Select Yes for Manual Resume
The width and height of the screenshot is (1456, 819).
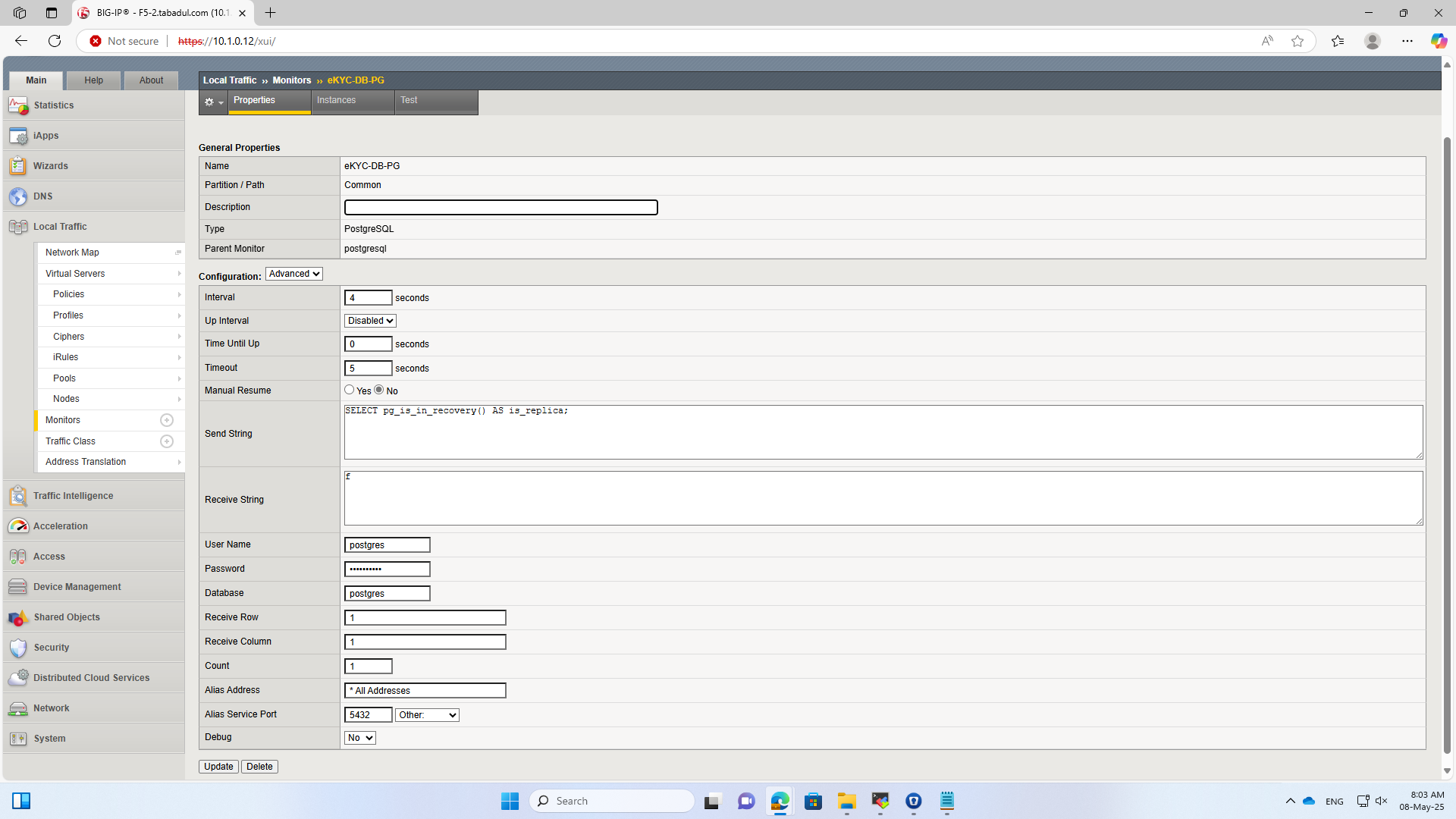pyautogui.click(x=350, y=390)
